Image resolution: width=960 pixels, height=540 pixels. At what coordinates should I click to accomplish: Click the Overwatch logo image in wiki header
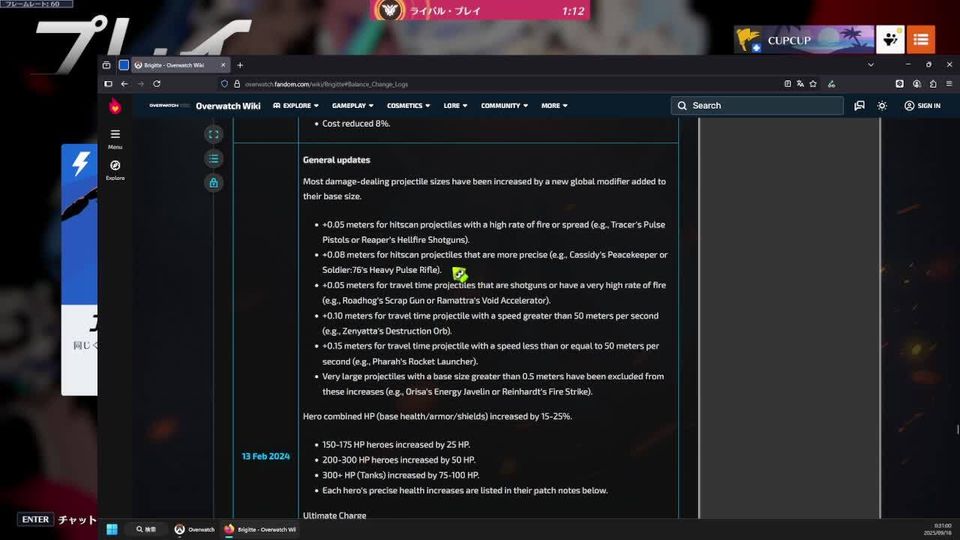(x=168, y=105)
